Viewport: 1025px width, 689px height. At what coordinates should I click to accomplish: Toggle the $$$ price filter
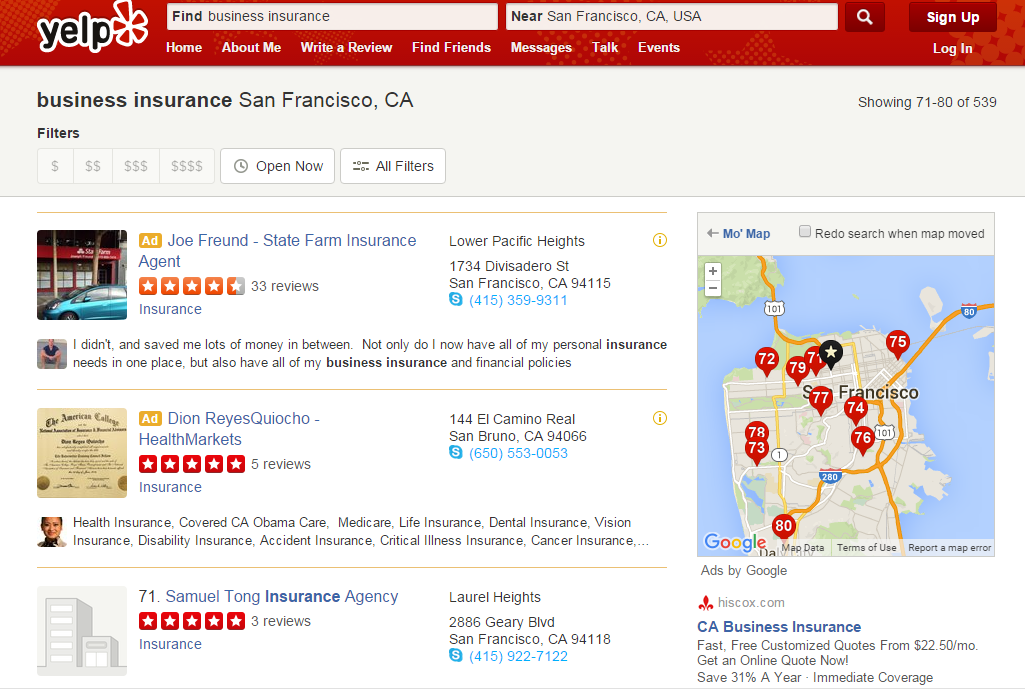tap(136, 166)
